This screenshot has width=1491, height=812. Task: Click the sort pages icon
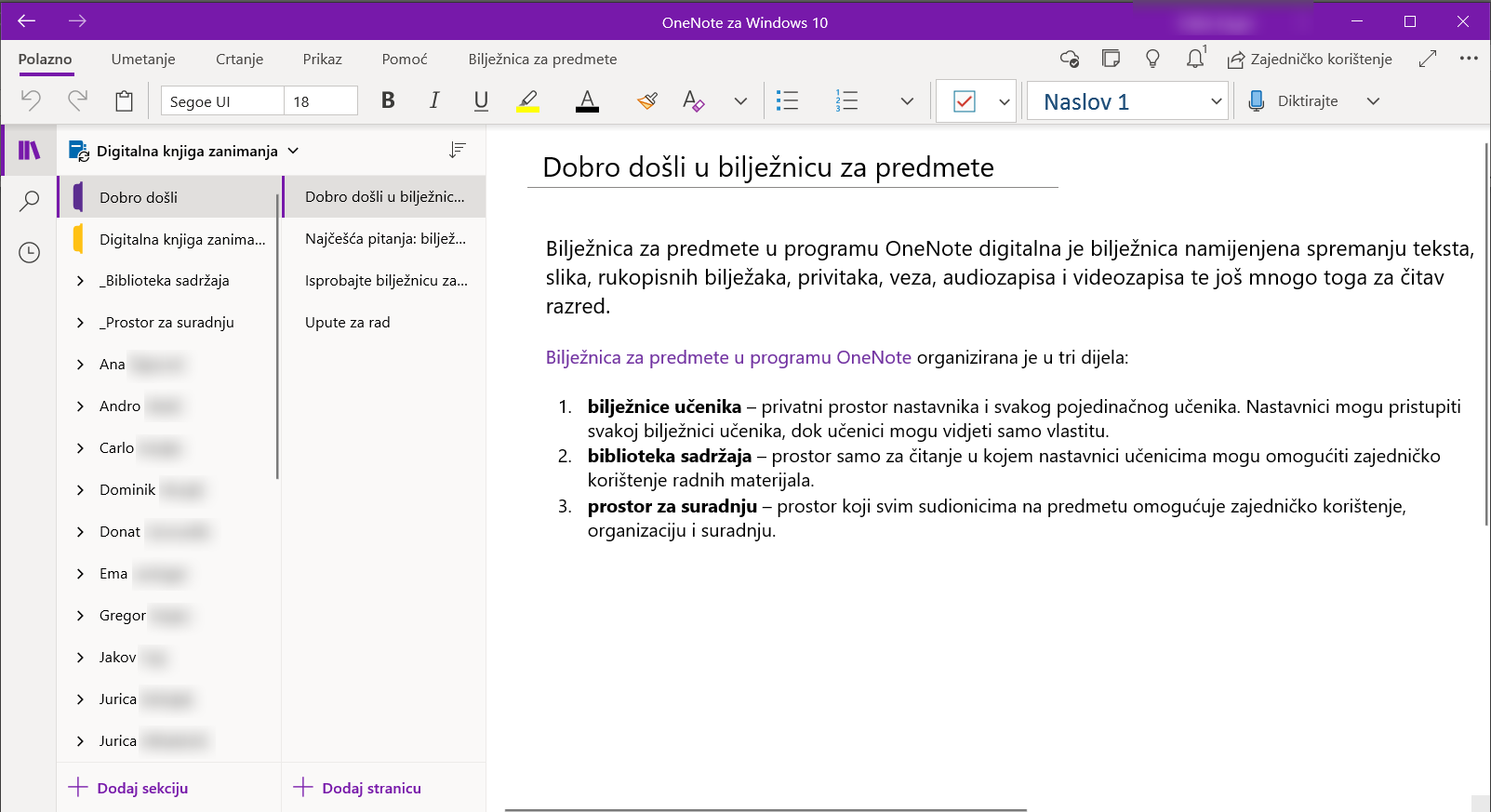pyautogui.click(x=457, y=150)
